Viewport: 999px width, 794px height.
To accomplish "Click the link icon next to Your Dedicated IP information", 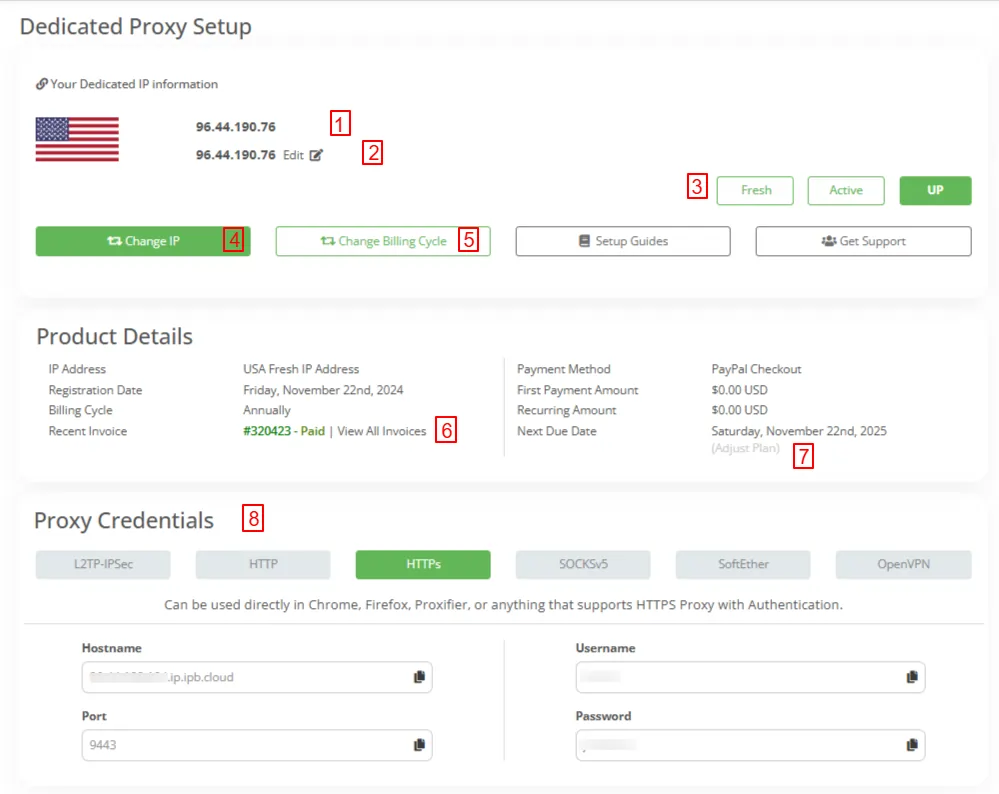I will tap(41, 83).
